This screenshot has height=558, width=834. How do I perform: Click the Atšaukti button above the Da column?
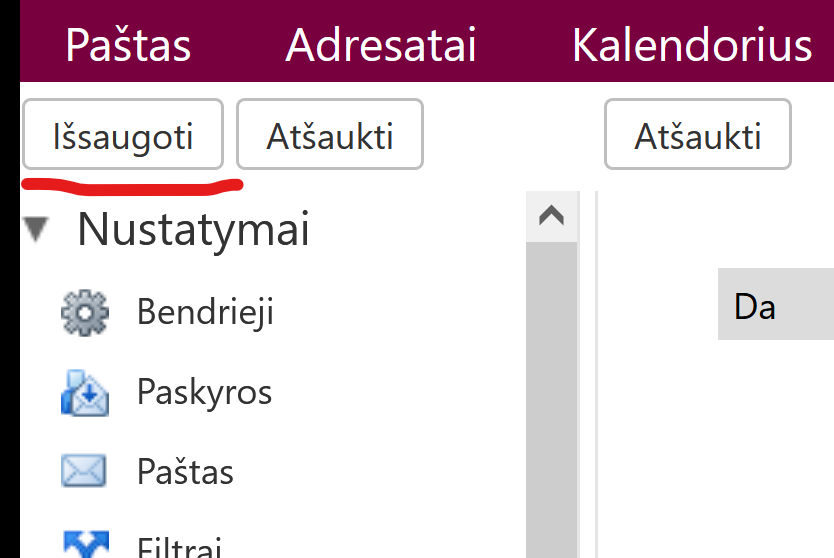click(697, 137)
